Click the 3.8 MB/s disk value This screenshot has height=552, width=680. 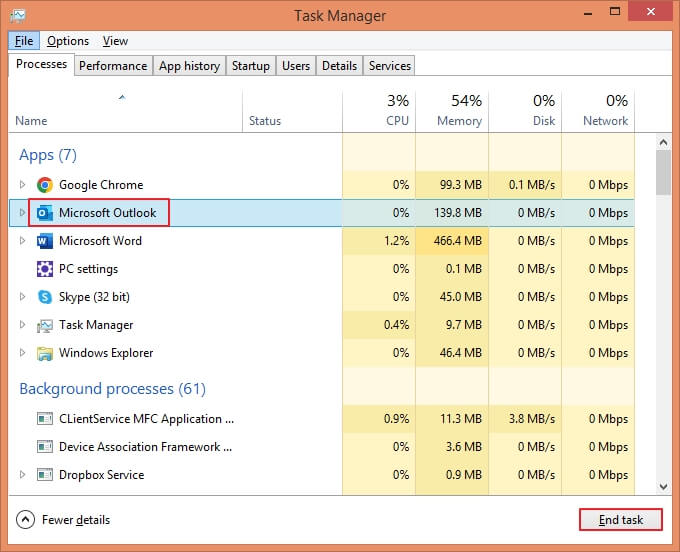[531, 419]
